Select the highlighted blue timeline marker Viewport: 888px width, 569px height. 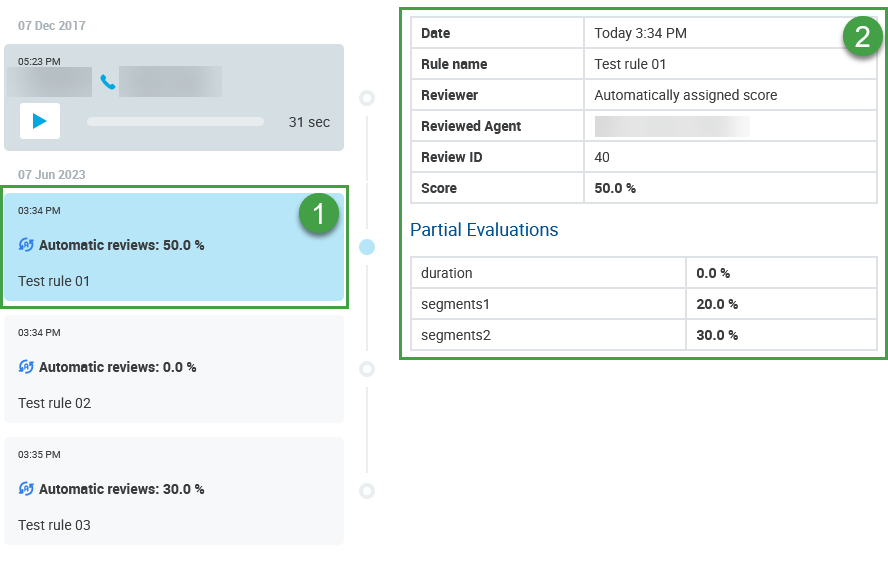tap(367, 247)
